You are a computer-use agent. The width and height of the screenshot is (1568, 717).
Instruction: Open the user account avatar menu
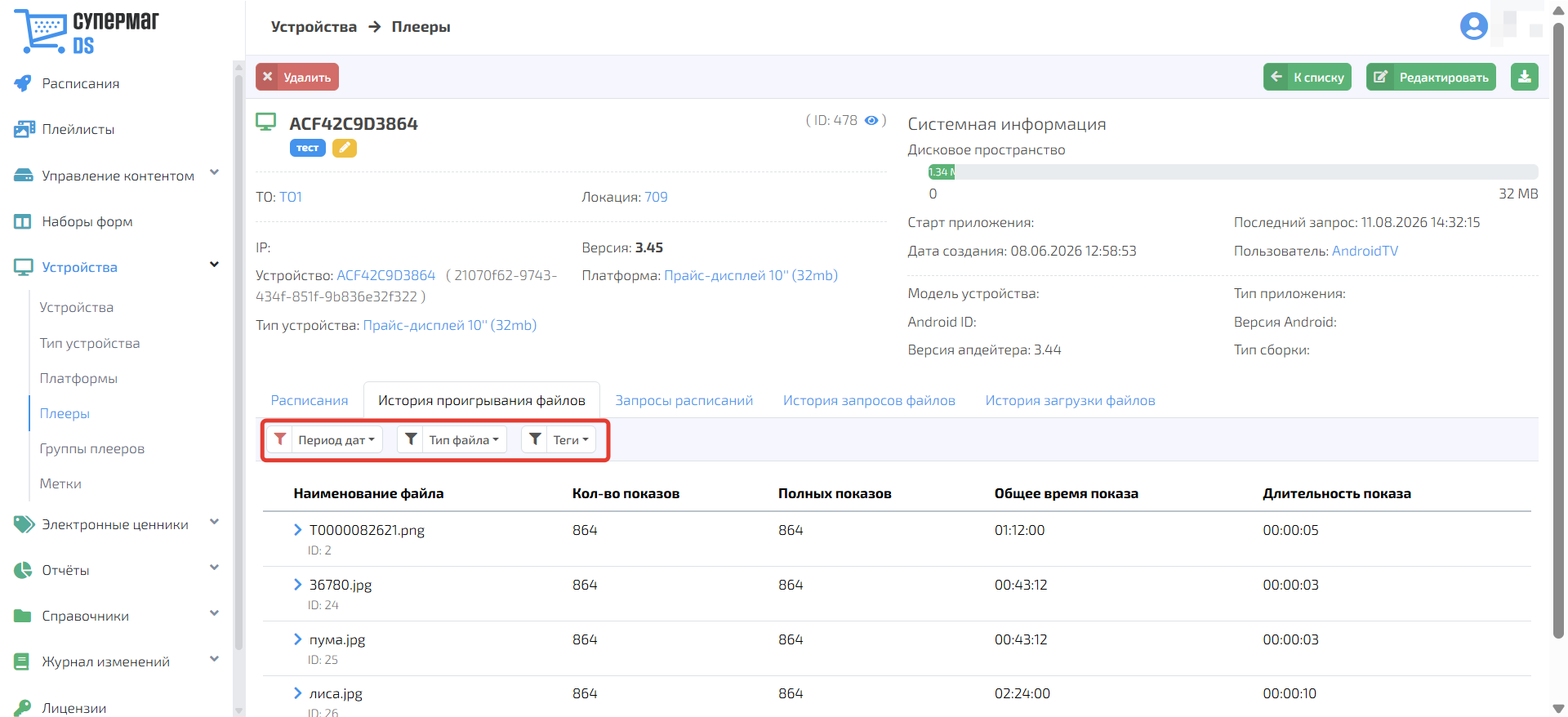pos(1474,26)
